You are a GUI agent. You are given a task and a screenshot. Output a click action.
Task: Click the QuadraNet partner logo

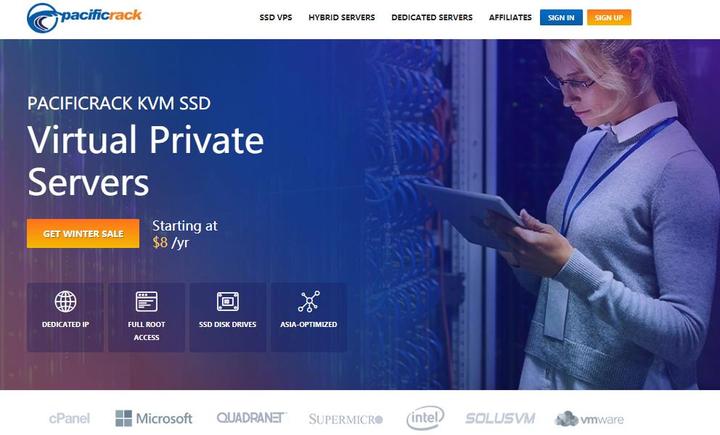(251, 418)
